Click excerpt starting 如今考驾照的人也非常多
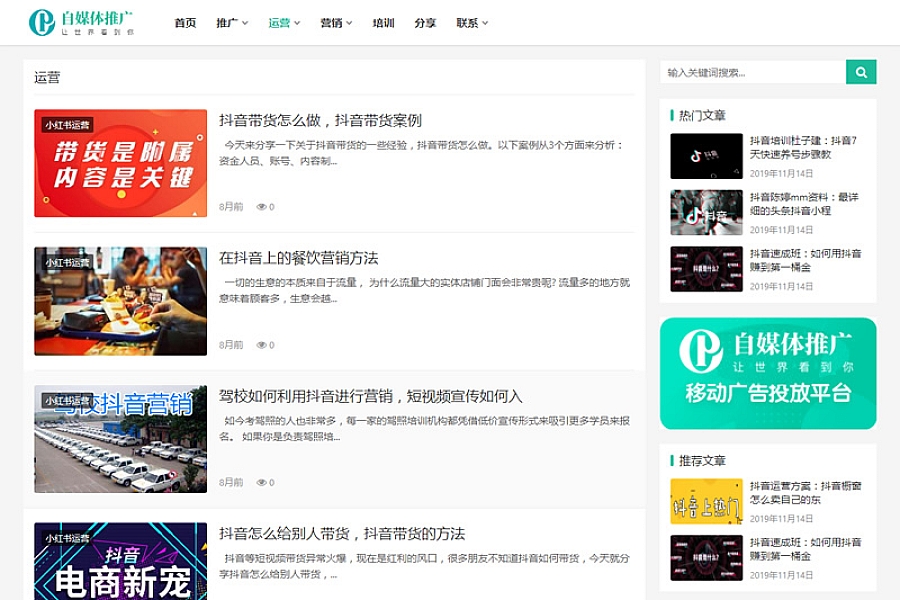The height and width of the screenshot is (600, 900). [x=424, y=428]
